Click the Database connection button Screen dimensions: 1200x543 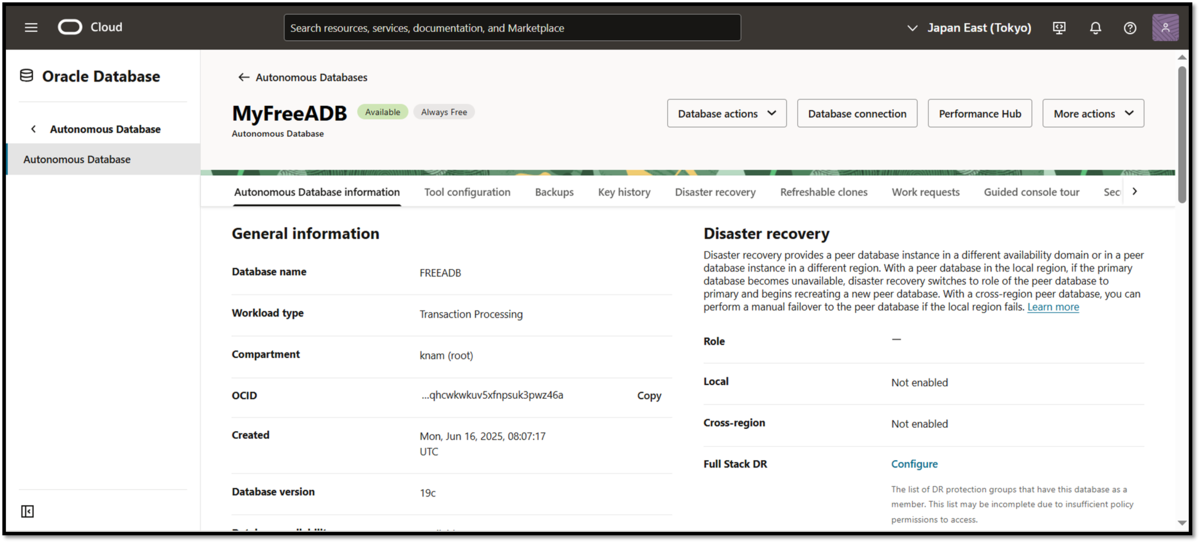857,113
